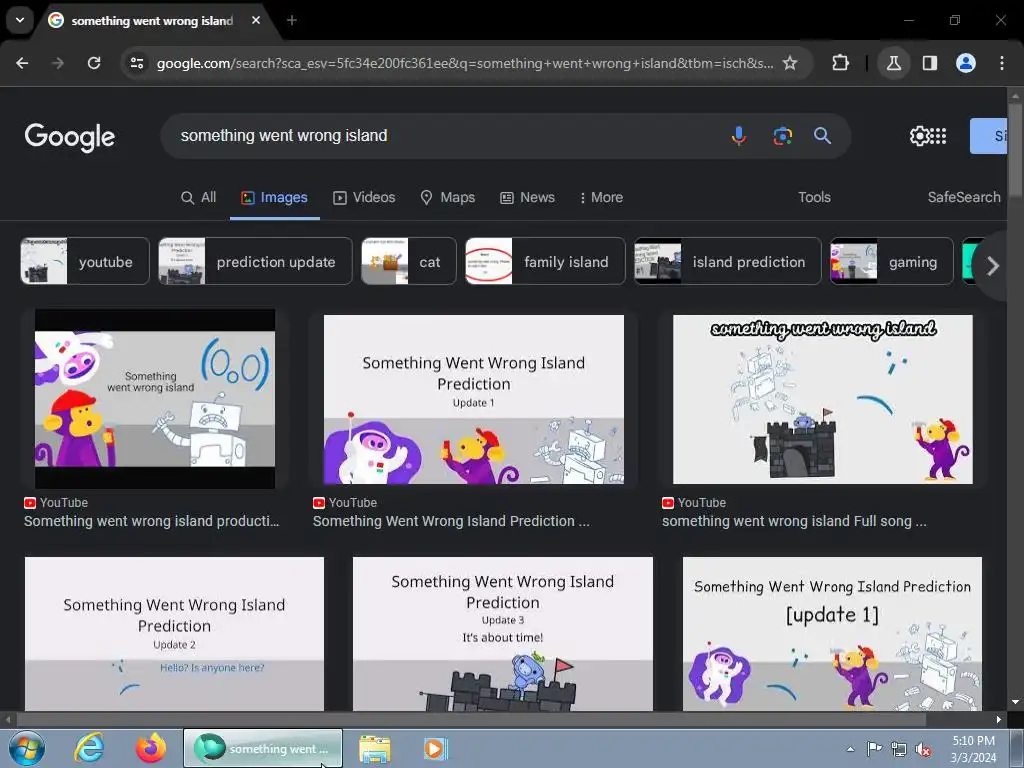The height and width of the screenshot is (768, 1024).
Task: Launch Firefox from the taskbar
Action: (151, 748)
